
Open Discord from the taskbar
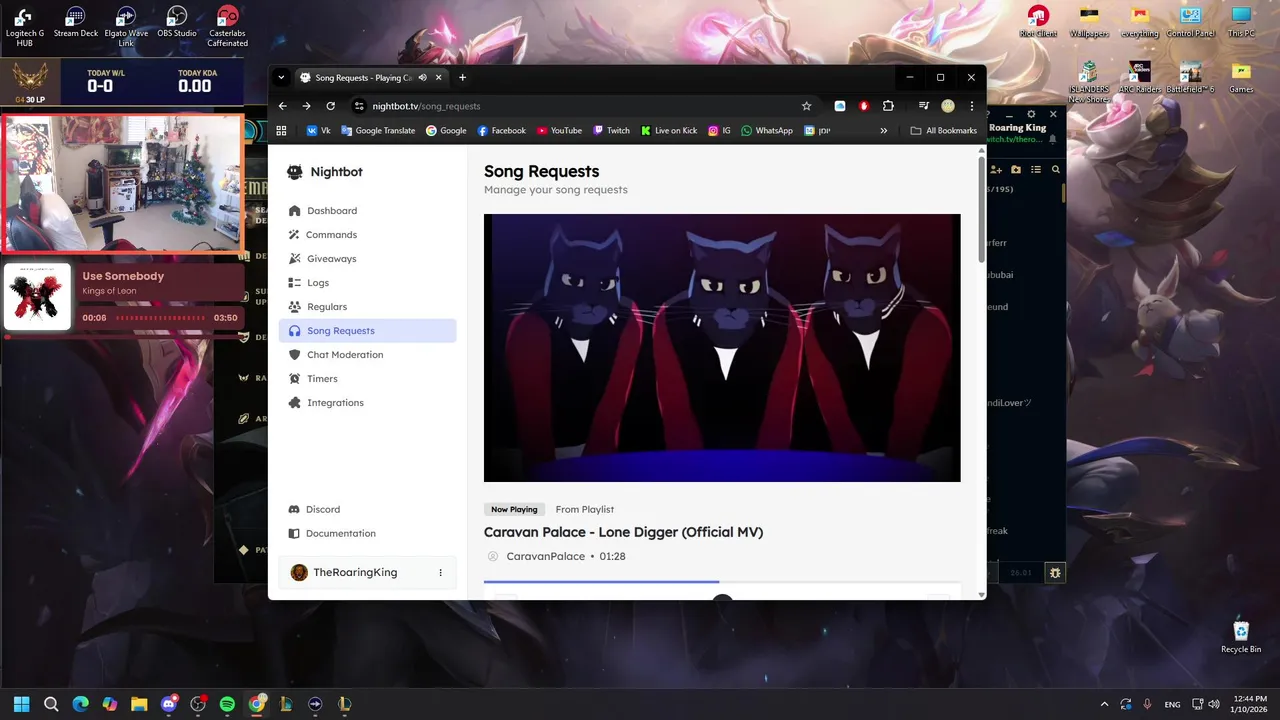[x=168, y=704]
